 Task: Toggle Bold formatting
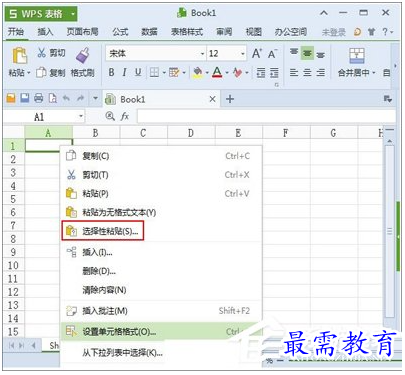click(x=112, y=72)
